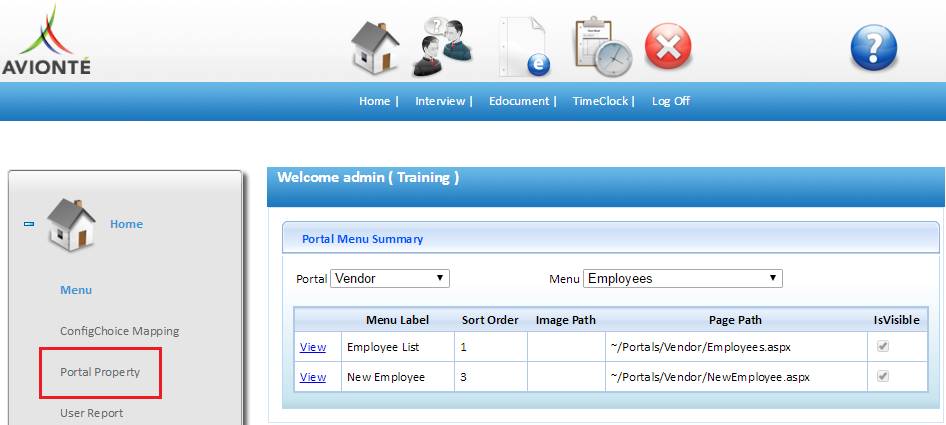This screenshot has height=425, width=946.
Task: Click the house icon in sidebar
Action: pyautogui.click(x=72, y=224)
